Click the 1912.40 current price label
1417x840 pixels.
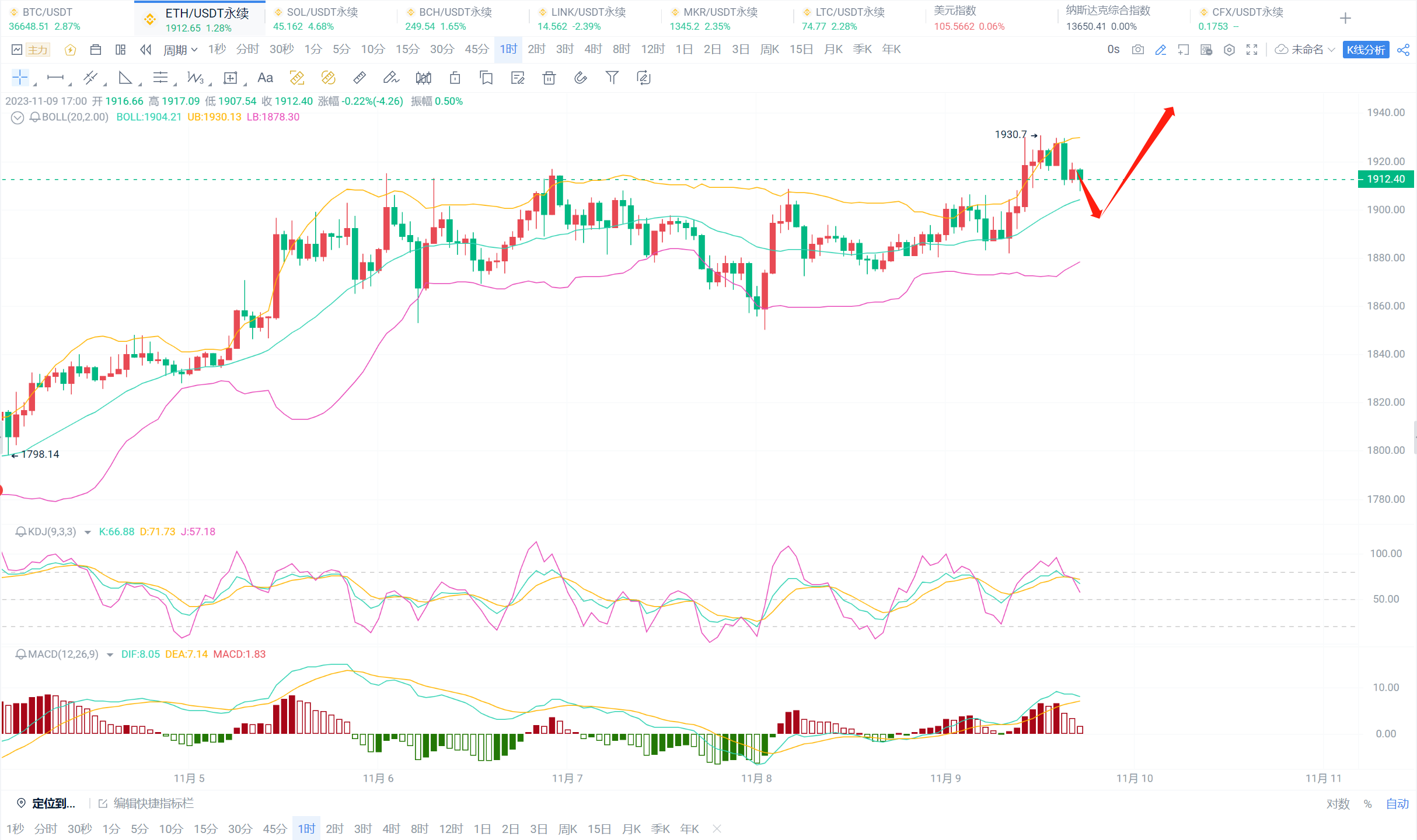pos(1385,179)
